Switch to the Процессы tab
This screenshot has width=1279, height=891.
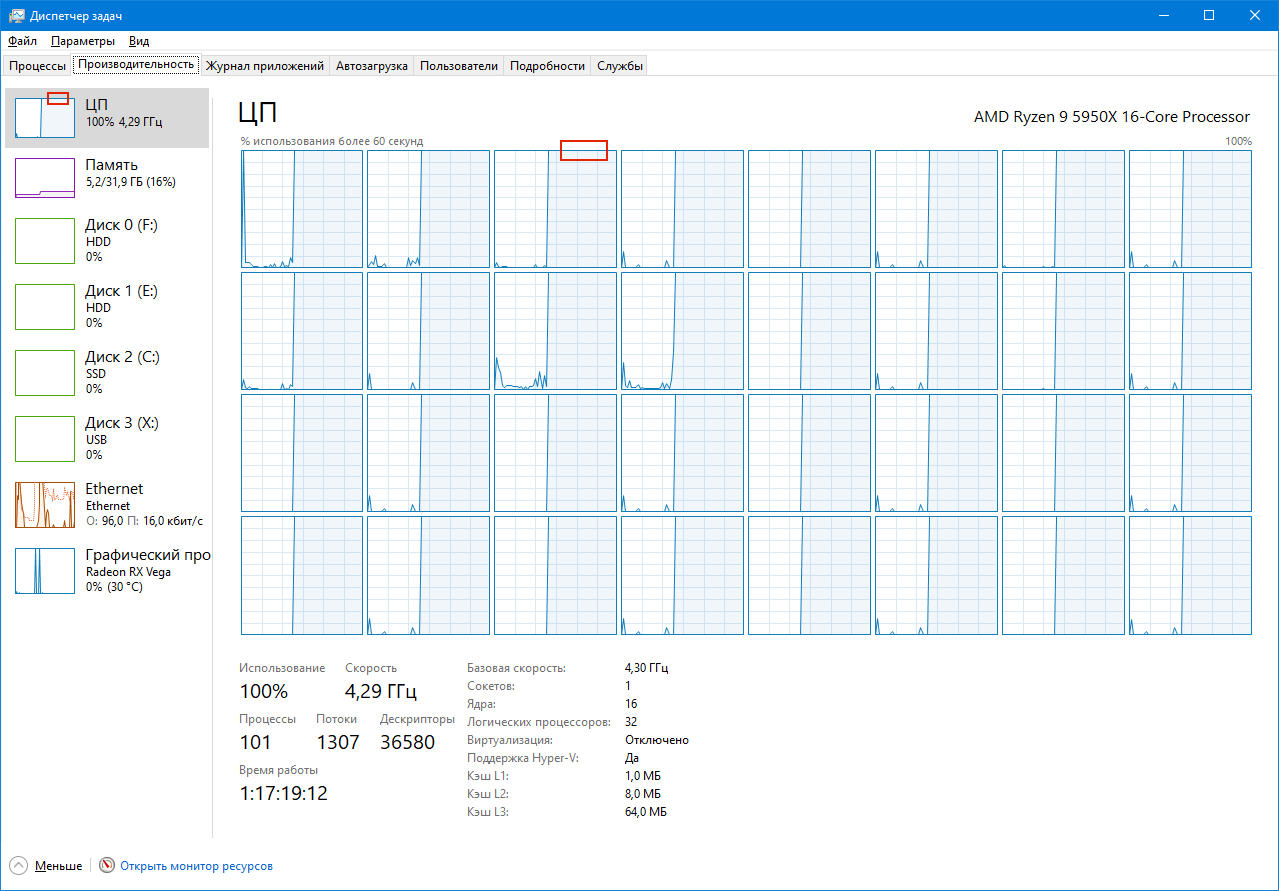[37, 65]
